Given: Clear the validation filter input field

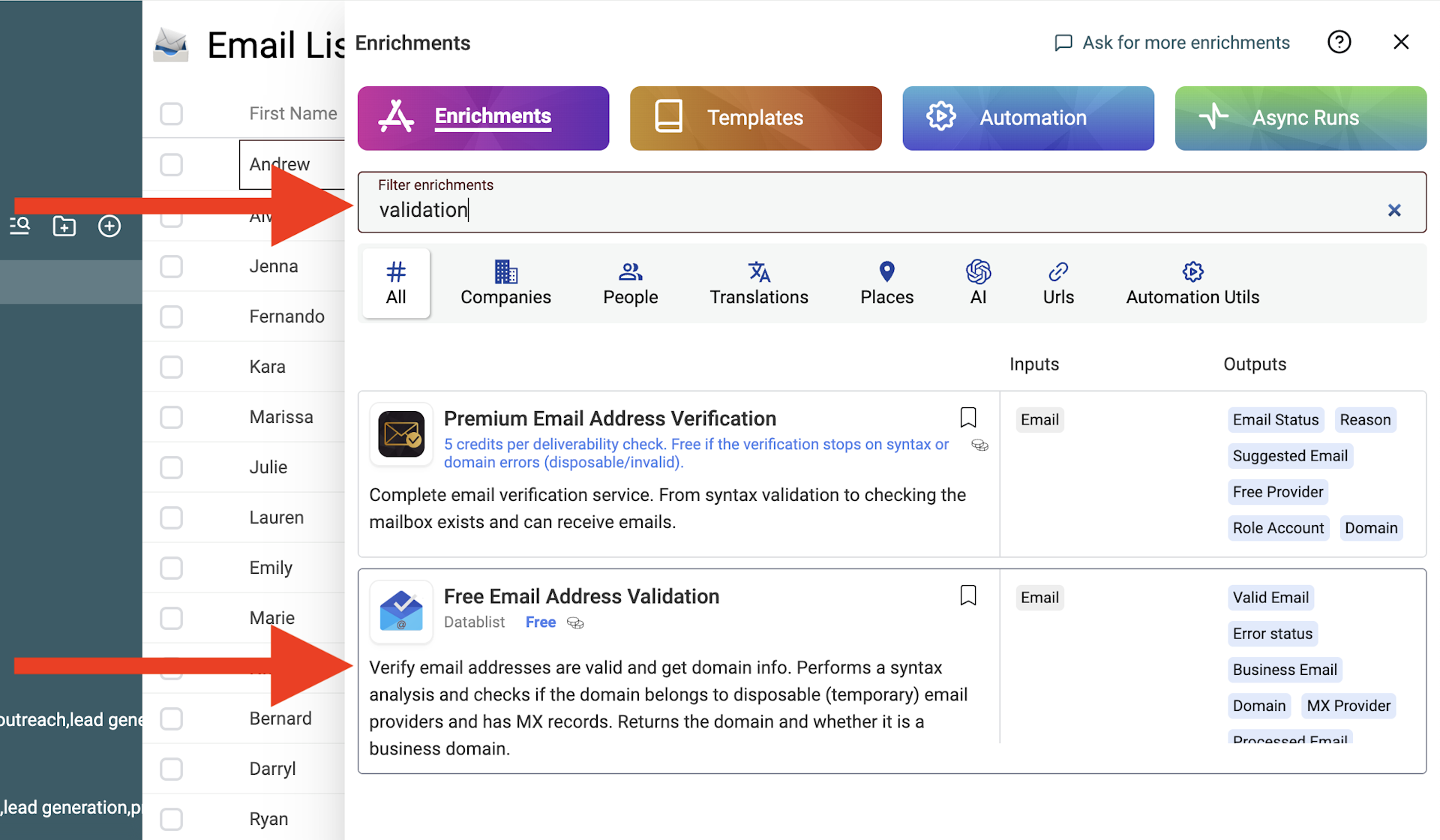Looking at the screenshot, I should [x=1394, y=210].
